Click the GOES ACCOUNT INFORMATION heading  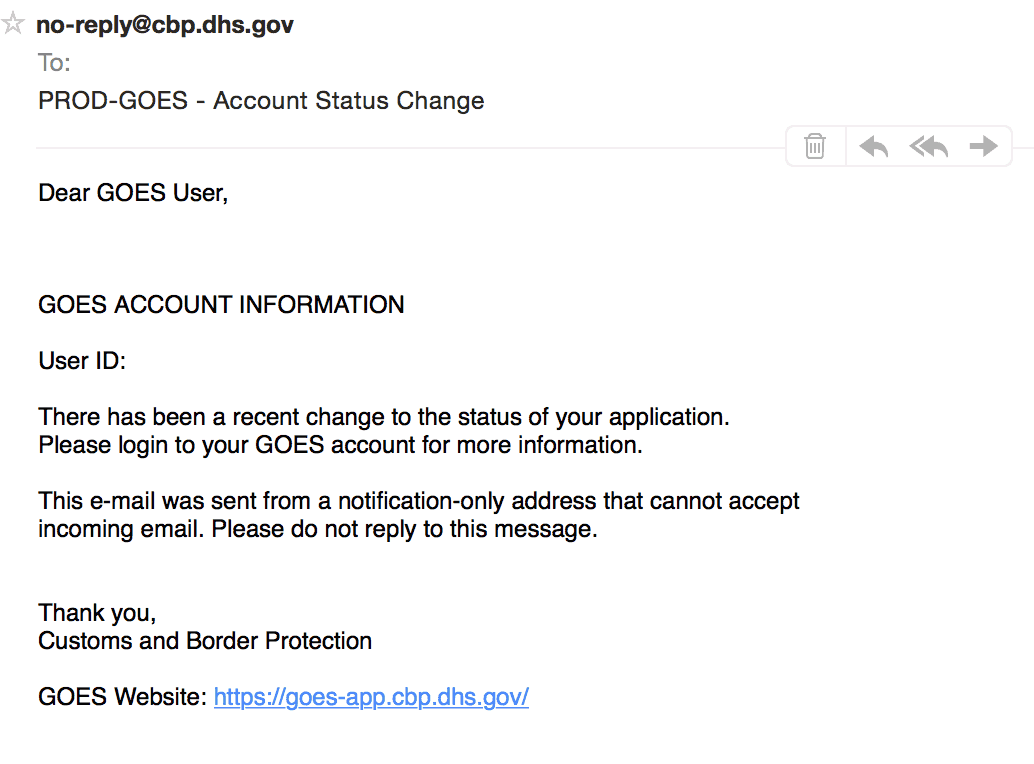coord(221,305)
